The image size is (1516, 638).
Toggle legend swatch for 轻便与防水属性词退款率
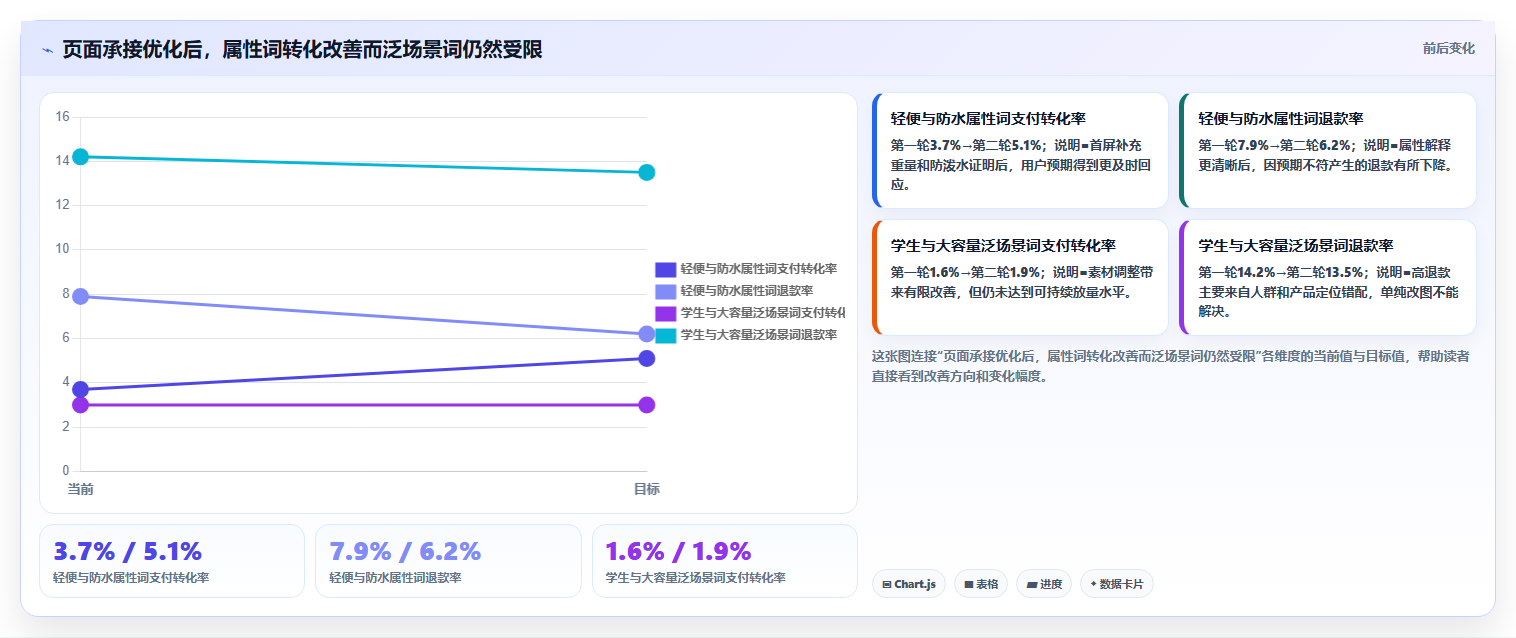[666, 291]
